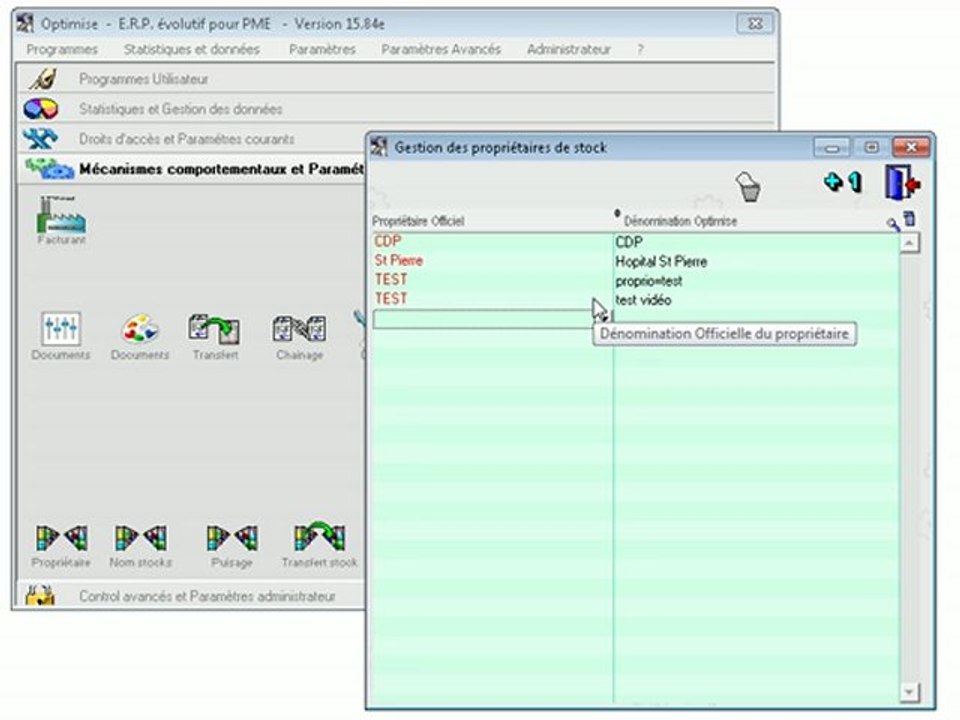Select the TEST row with test vidéo
960x720 pixels.
(x=492, y=299)
